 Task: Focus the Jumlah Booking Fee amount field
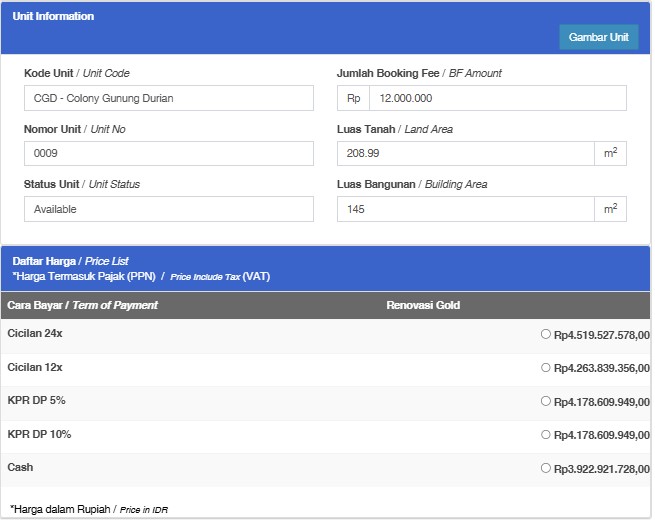(498, 98)
